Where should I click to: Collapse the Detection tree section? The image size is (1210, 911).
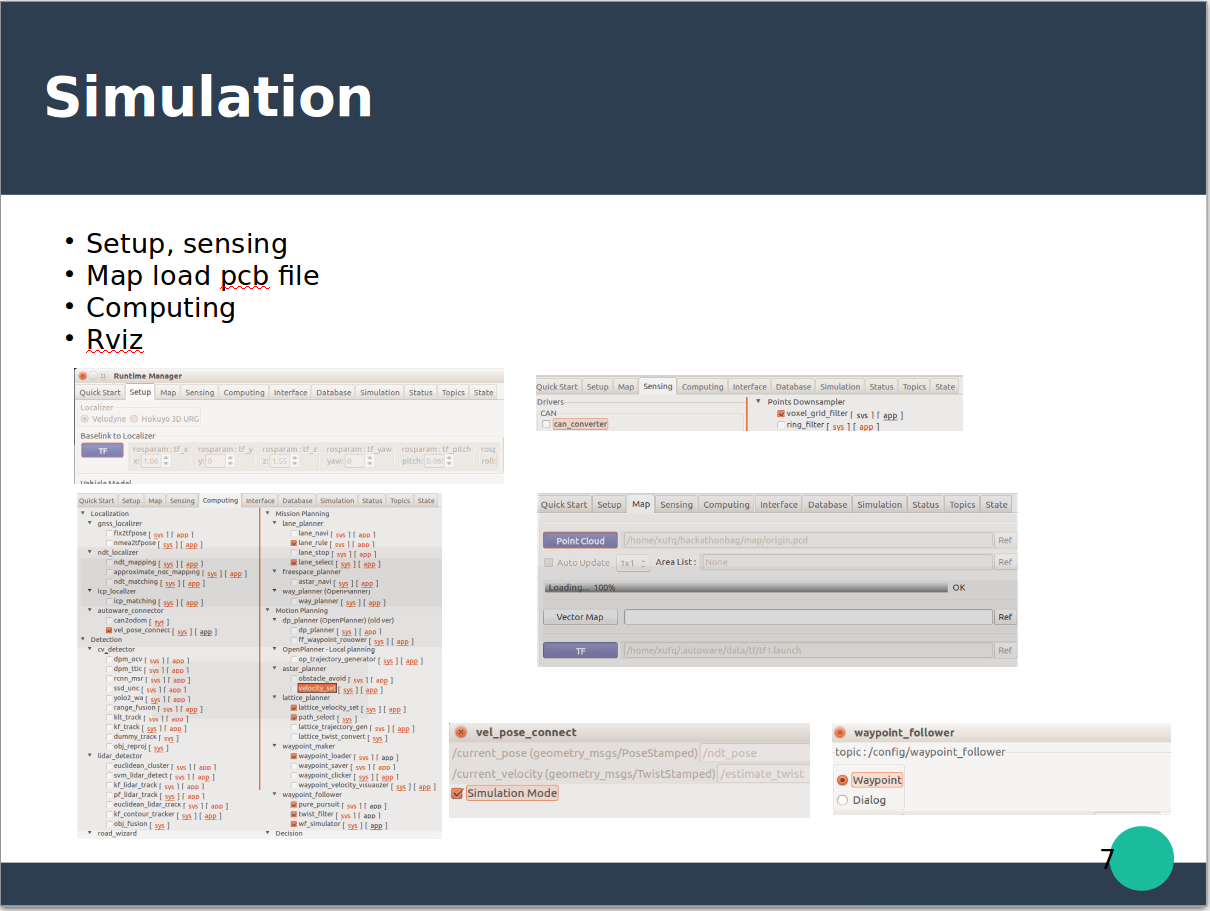click(x=83, y=640)
